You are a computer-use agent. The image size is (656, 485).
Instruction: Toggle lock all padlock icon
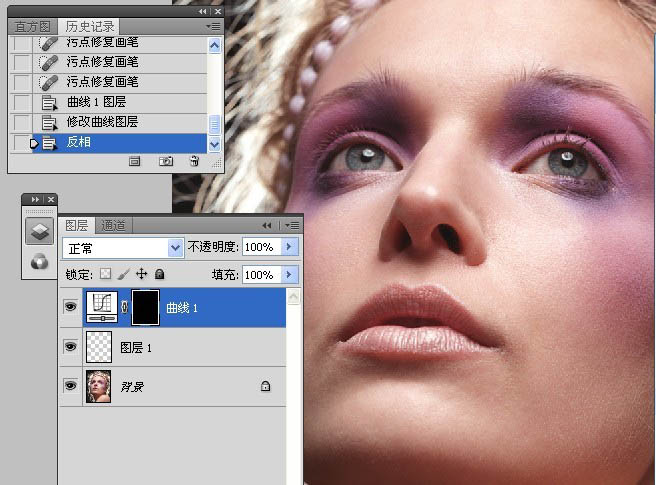159,274
